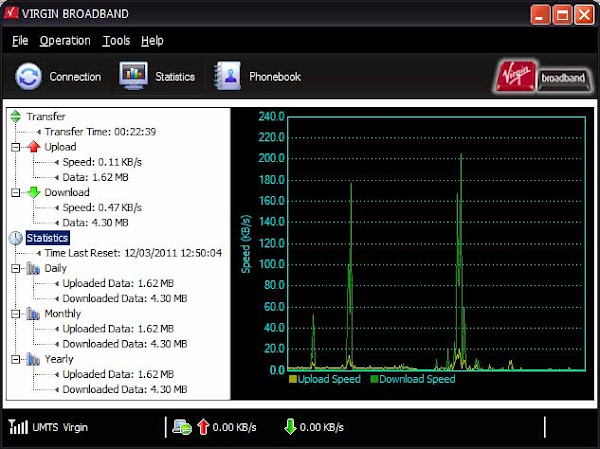Click the red Upload arrow icon in tree
Image resolution: width=600 pixels, height=449 pixels.
point(34,147)
